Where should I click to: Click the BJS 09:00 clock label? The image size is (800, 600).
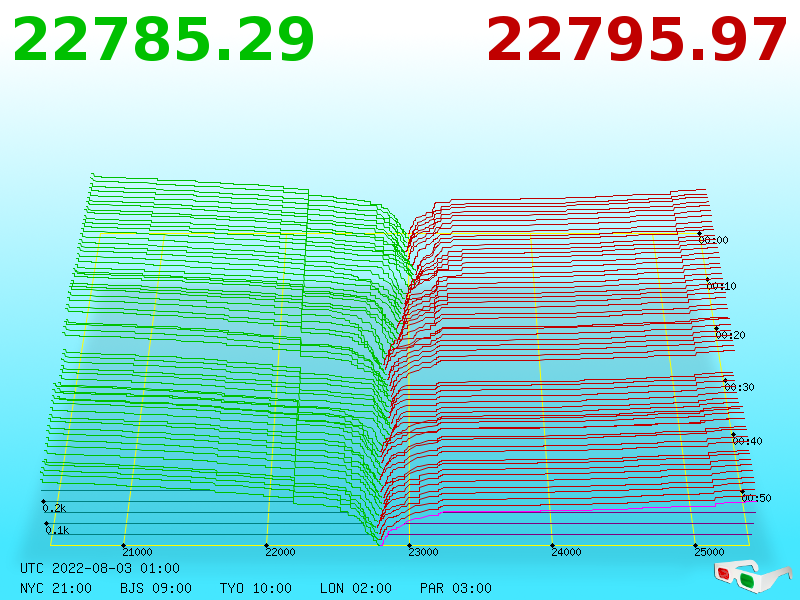[156, 588]
